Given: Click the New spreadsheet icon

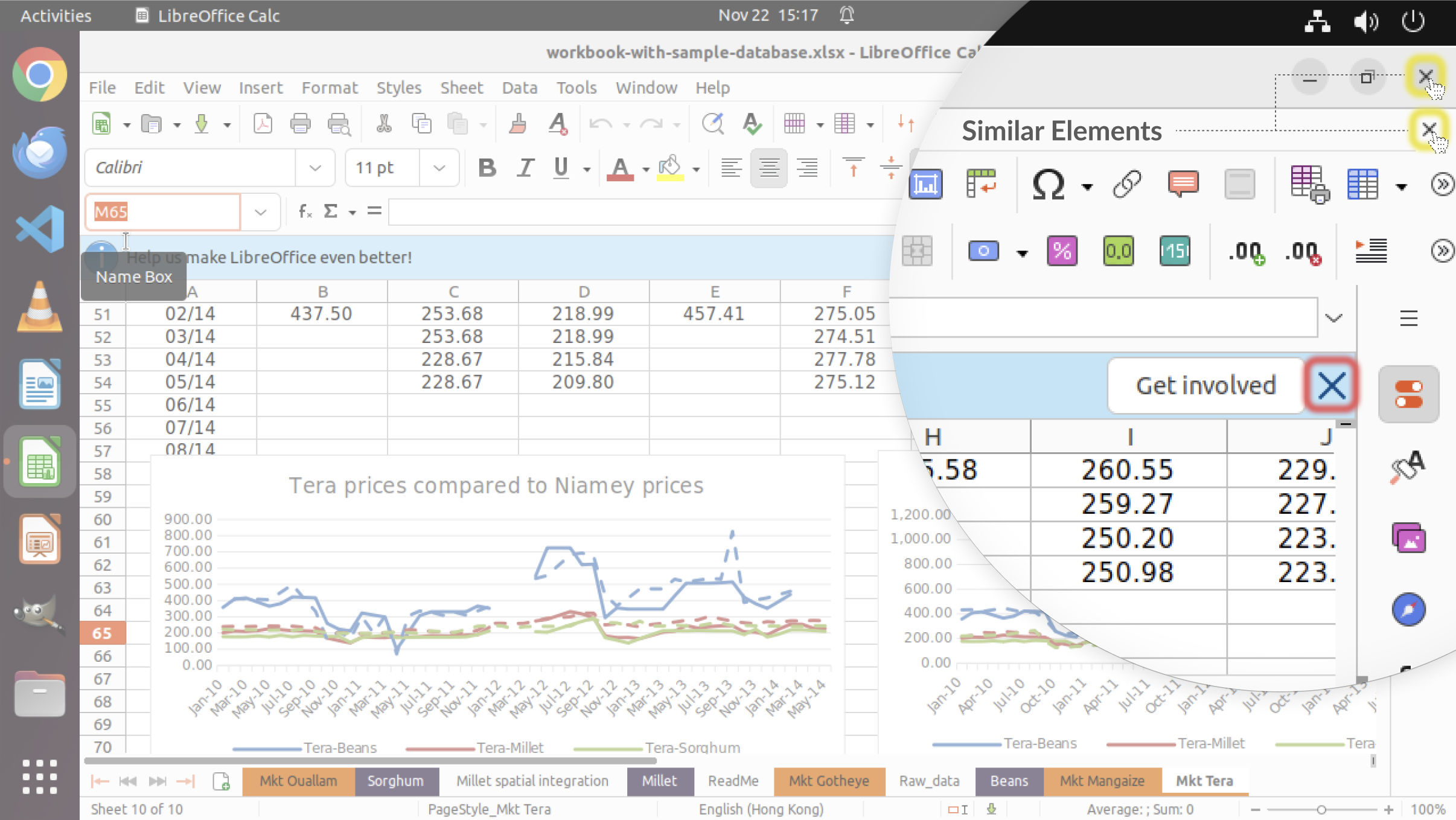Looking at the screenshot, I should pyautogui.click(x=101, y=124).
